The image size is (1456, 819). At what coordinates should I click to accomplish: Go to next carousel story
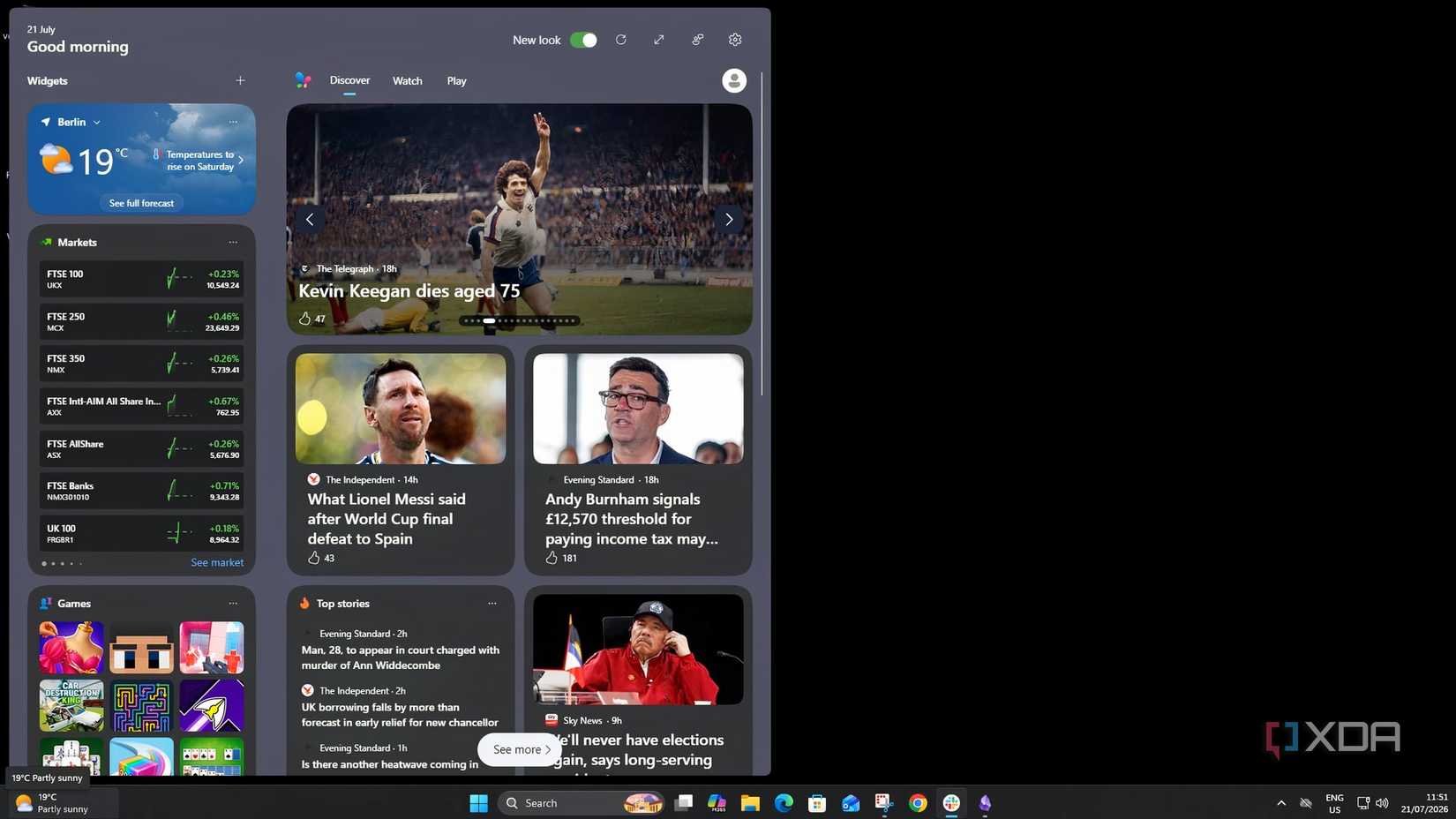pyautogui.click(x=729, y=220)
